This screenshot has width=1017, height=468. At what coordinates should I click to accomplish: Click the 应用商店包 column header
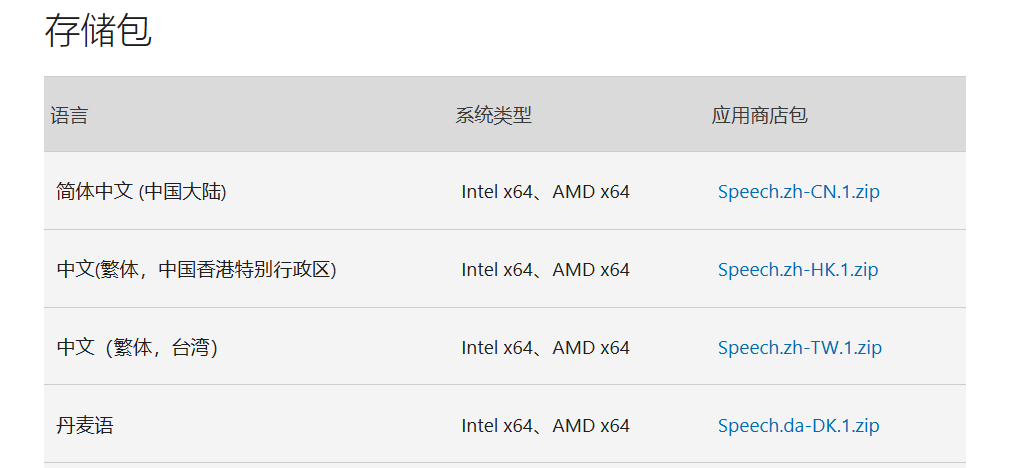point(760,116)
